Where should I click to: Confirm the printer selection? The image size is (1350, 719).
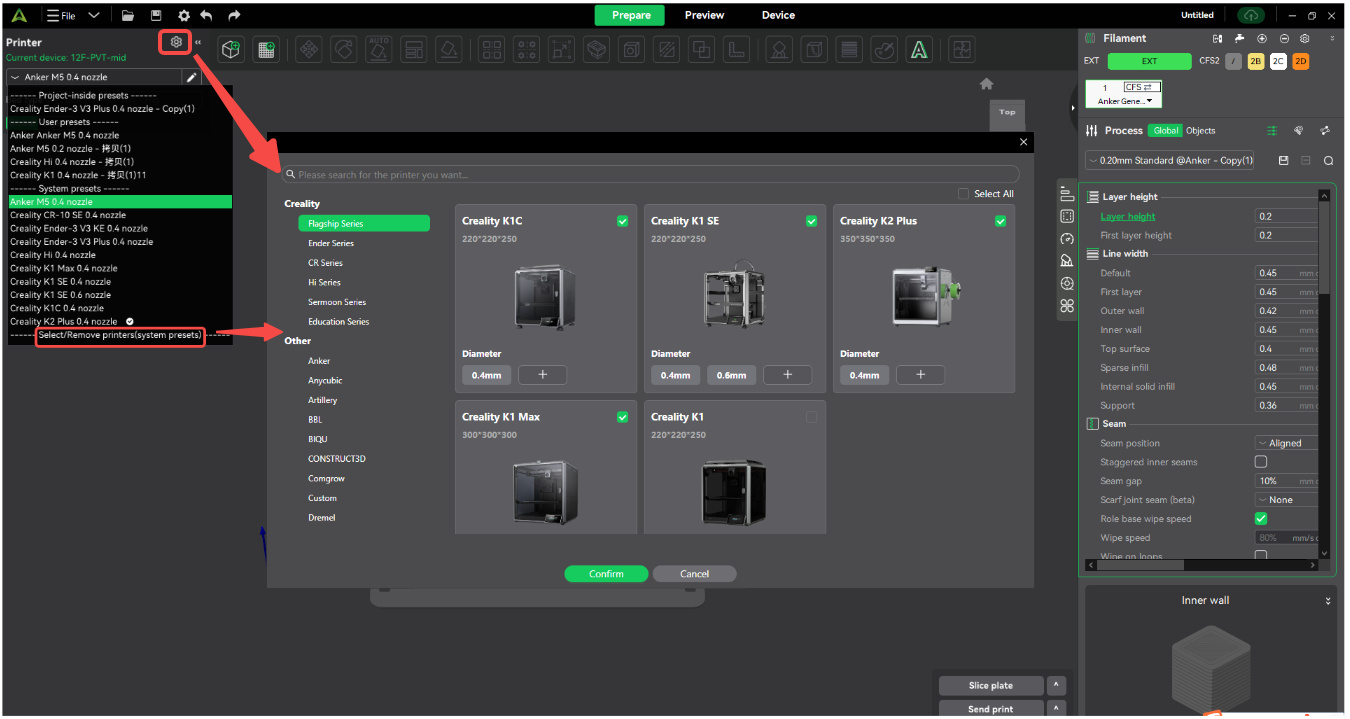click(x=606, y=574)
